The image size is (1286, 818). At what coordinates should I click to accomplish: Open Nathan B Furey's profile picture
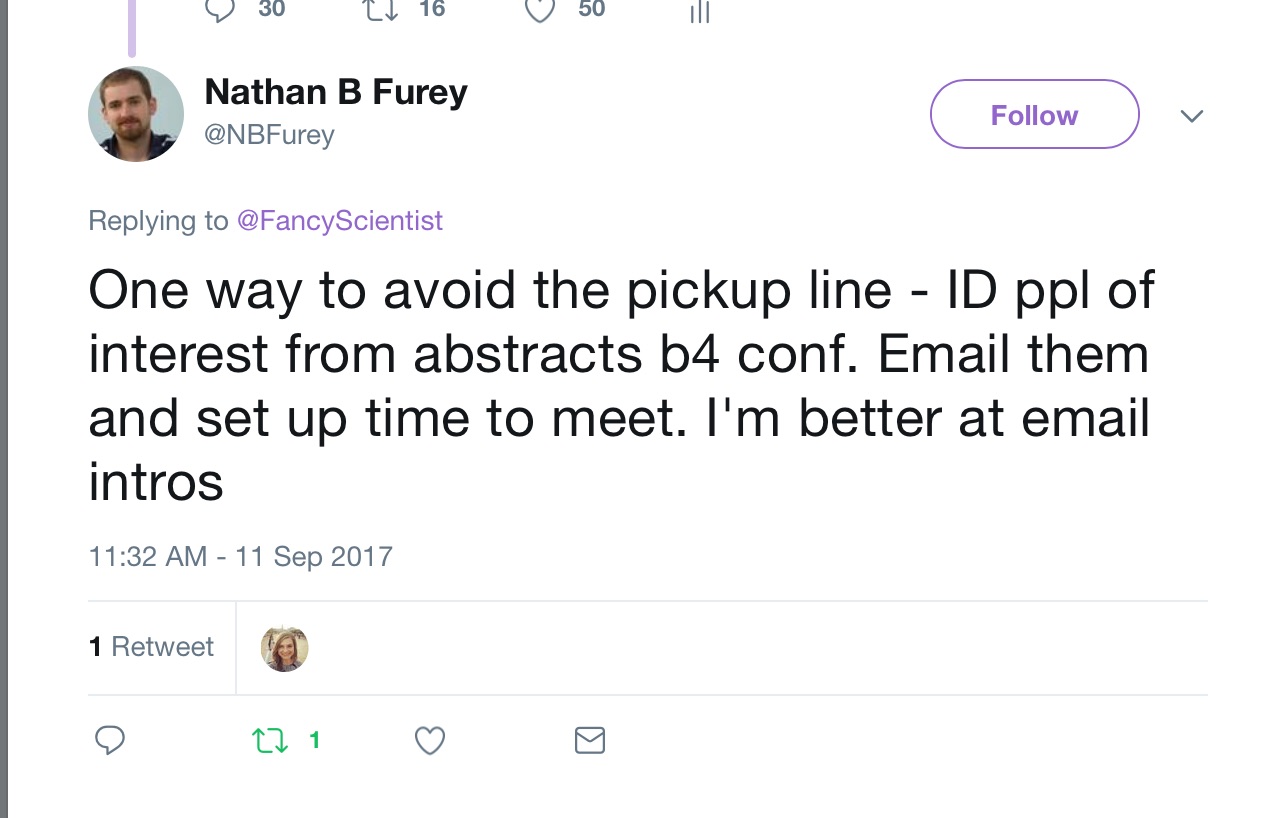pyautogui.click(x=136, y=114)
